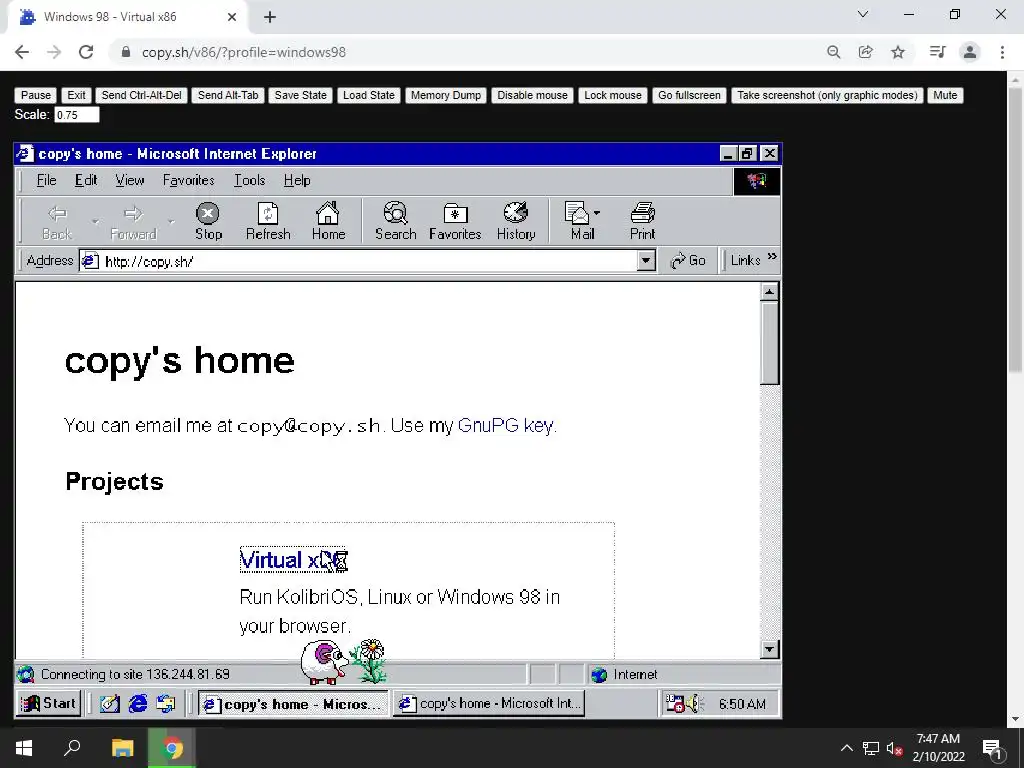The height and width of the screenshot is (768, 1024).
Task: Open Chrome profile avatar
Action: pos(970,52)
